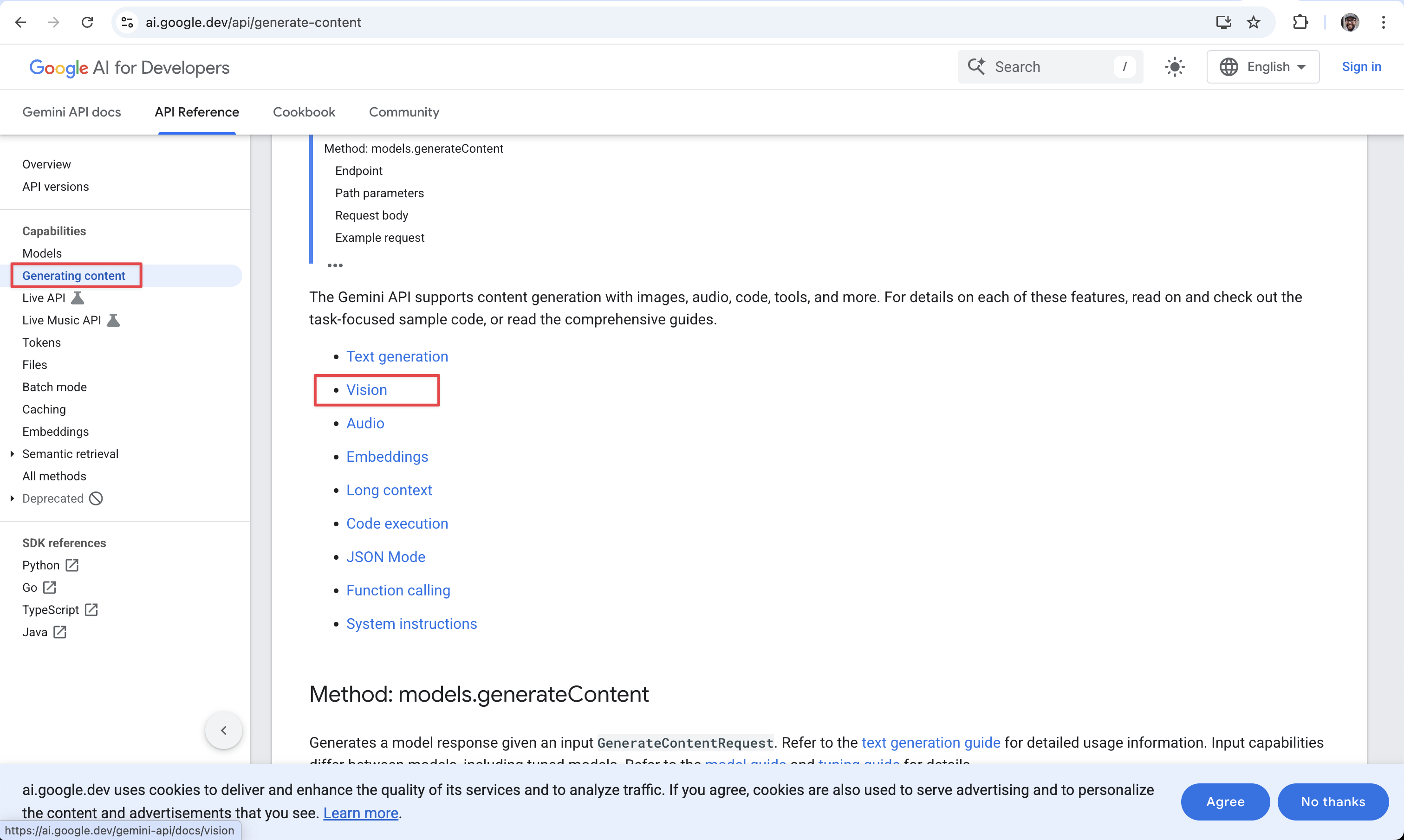The height and width of the screenshot is (840, 1404).
Task: Open Caching in the sidebar
Action: (44, 409)
